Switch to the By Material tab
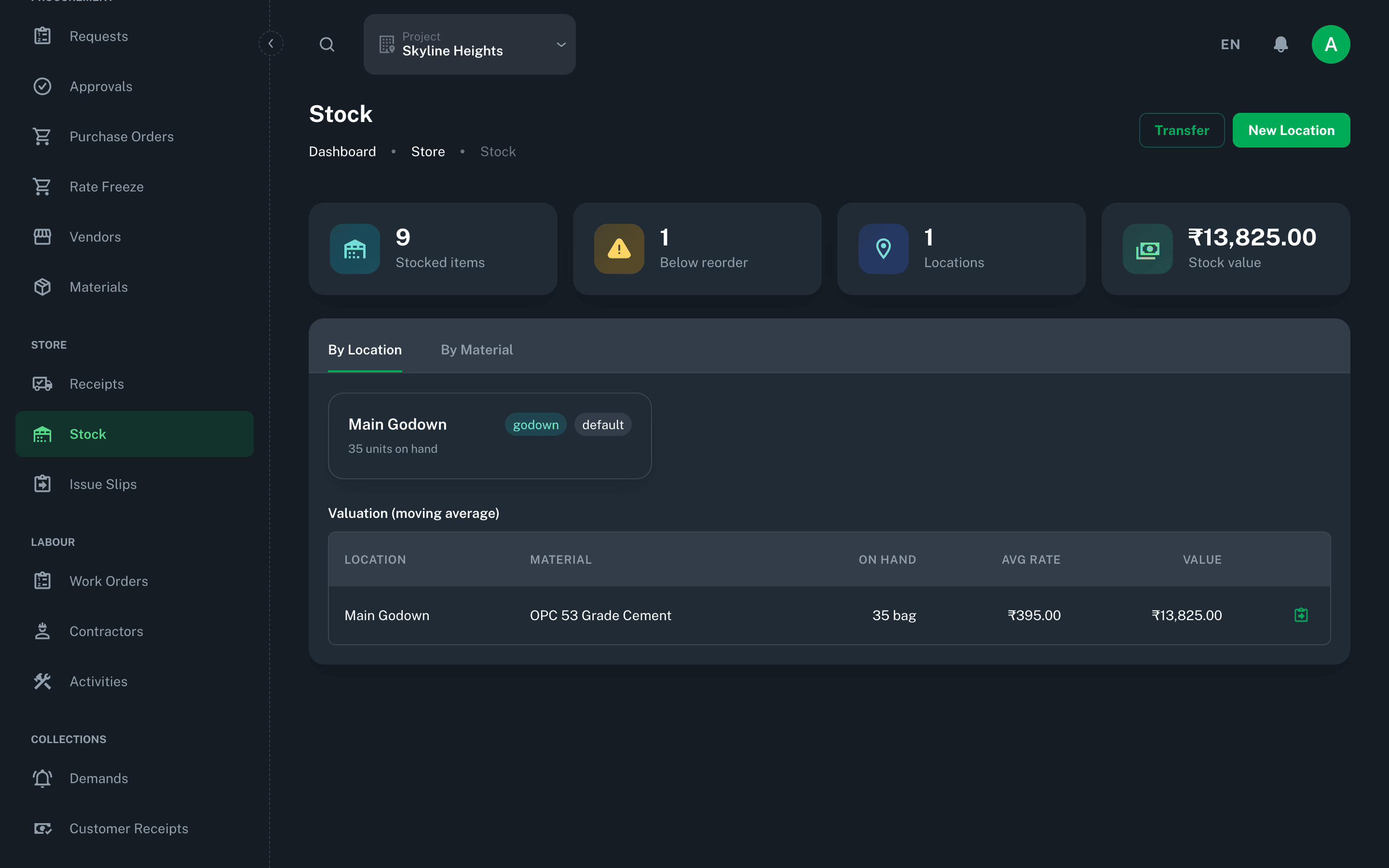The image size is (1389, 868). [x=477, y=350]
